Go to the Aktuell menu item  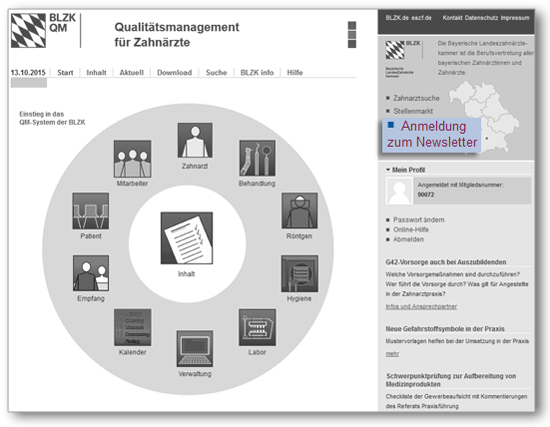tap(132, 73)
